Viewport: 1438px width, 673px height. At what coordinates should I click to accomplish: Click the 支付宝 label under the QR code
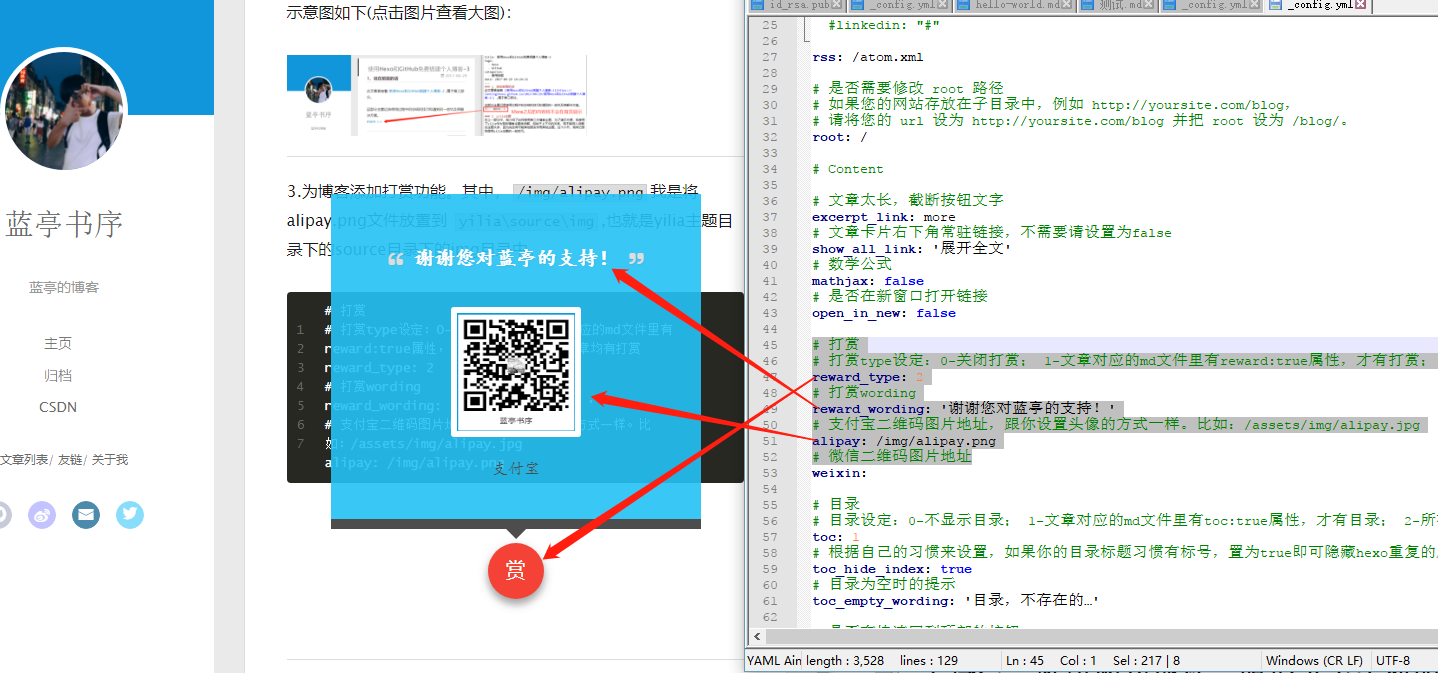pyautogui.click(x=516, y=468)
